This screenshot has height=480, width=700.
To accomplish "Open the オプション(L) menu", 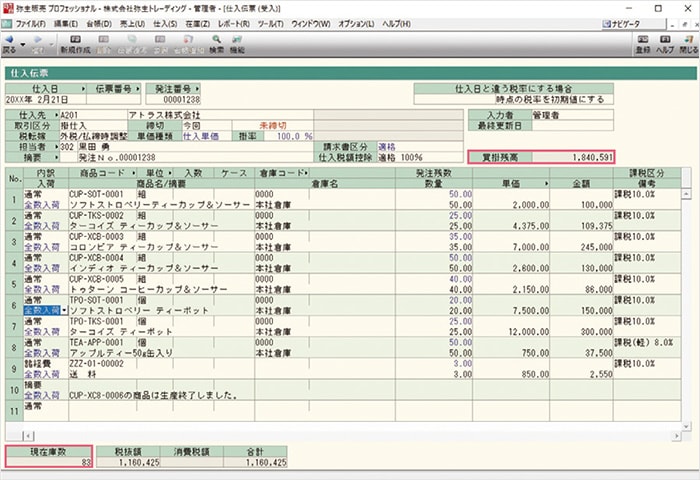I will click(356, 24).
